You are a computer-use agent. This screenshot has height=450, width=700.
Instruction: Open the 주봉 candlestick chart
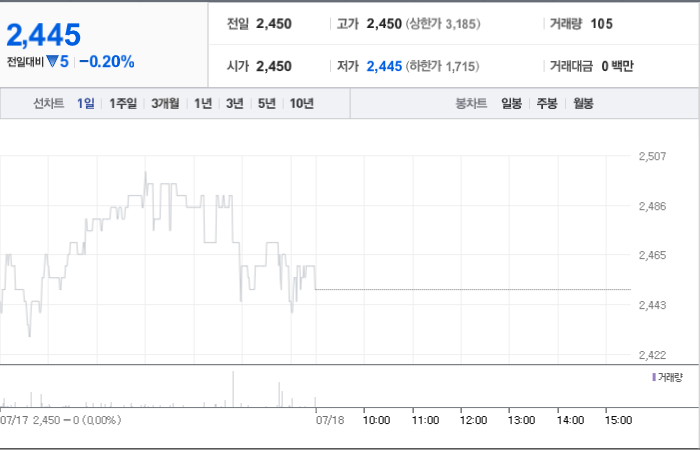[x=547, y=104]
